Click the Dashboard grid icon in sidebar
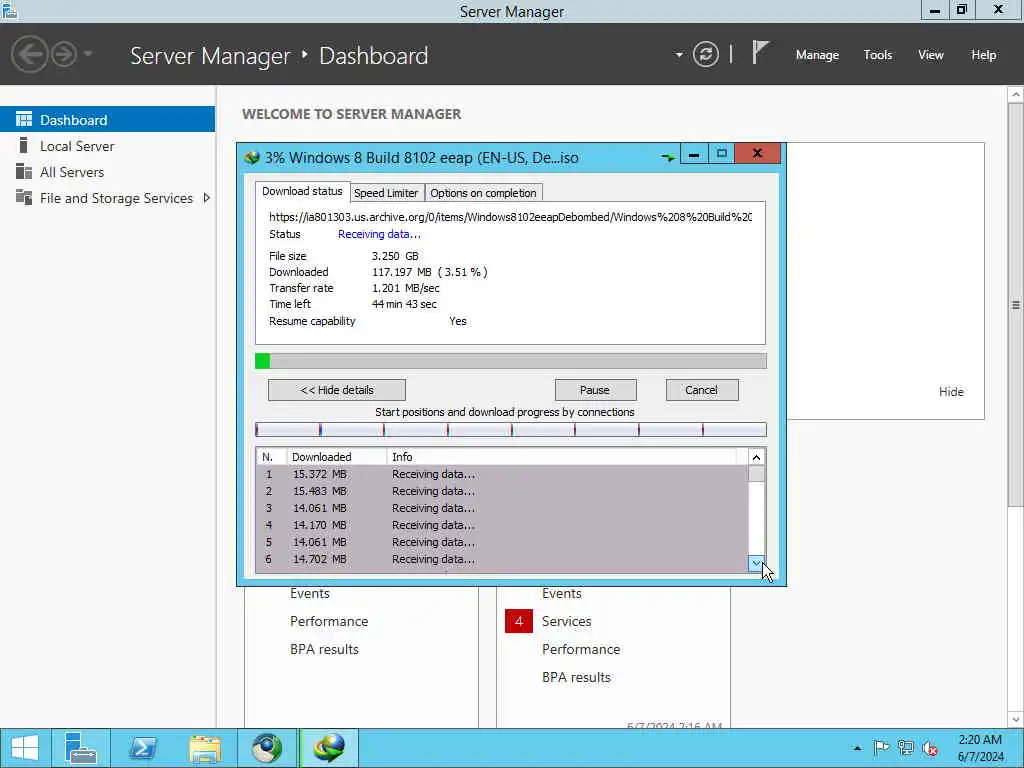Screen dimensions: 1024x768 pos(24,119)
